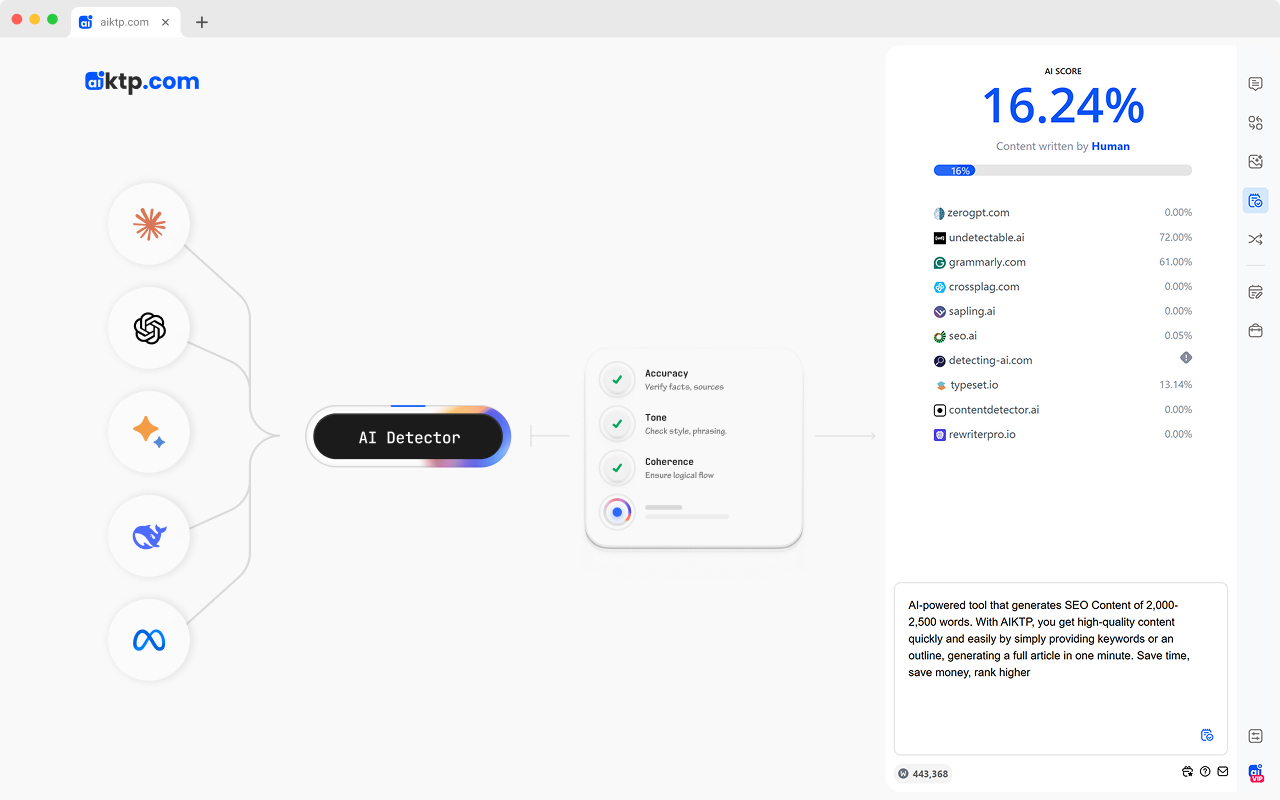This screenshot has width=1280, height=800.
Task: Select the Gemini model icon
Action: [148, 432]
